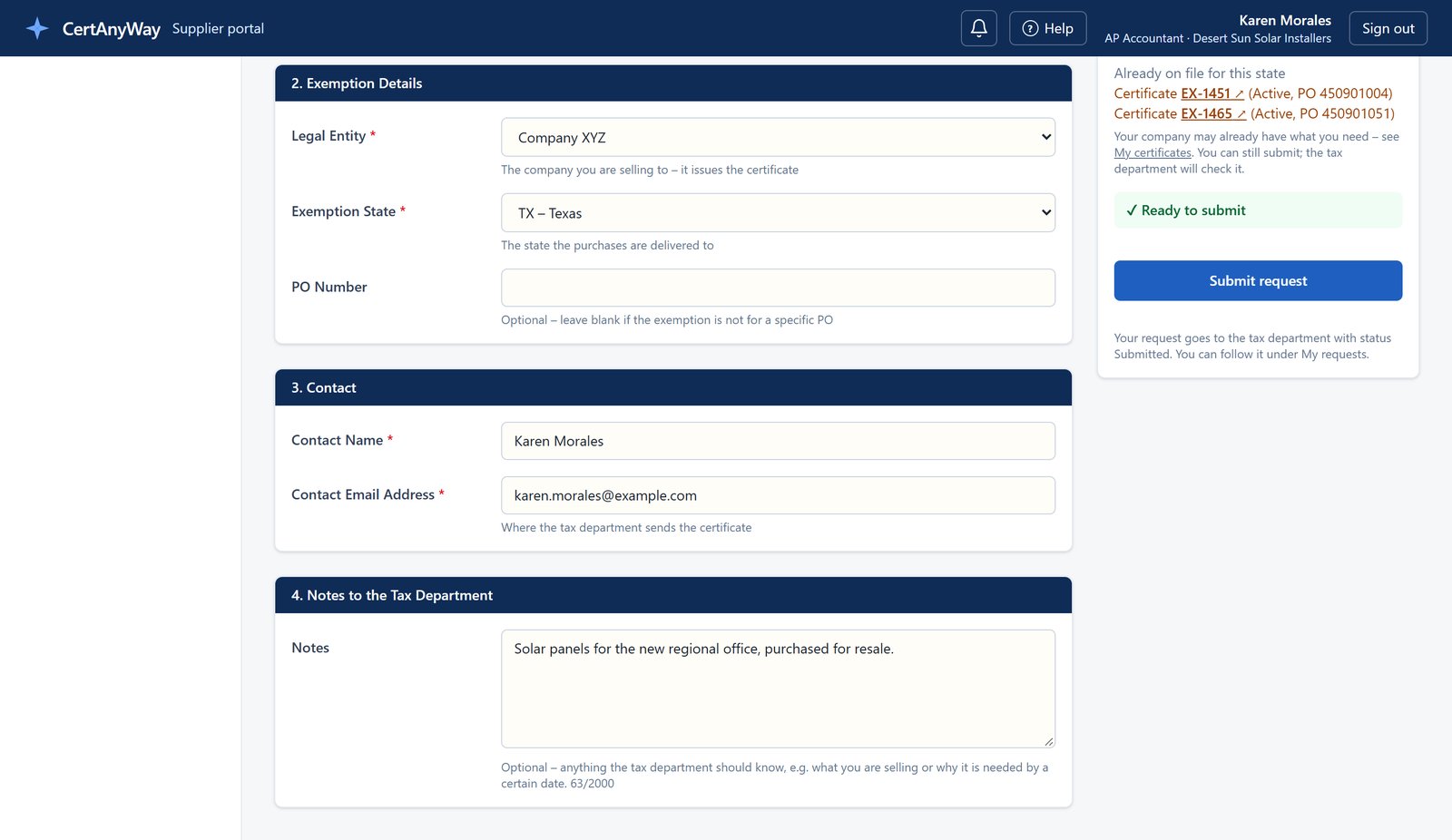Click the 'Supplier portal' label

tap(218, 29)
